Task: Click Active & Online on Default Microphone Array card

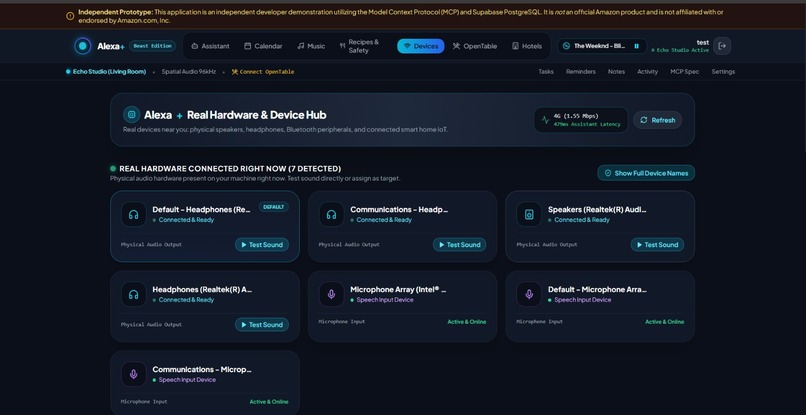Action: [x=664, y=322]
